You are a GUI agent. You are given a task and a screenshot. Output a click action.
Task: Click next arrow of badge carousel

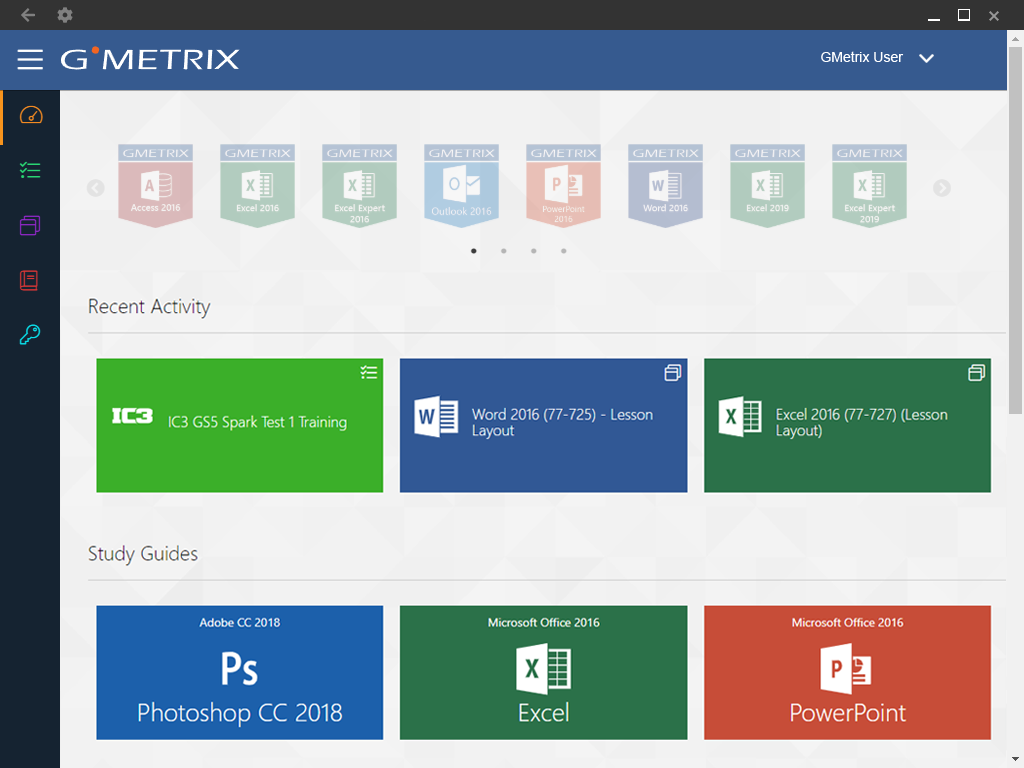click(x=942, y=188)
